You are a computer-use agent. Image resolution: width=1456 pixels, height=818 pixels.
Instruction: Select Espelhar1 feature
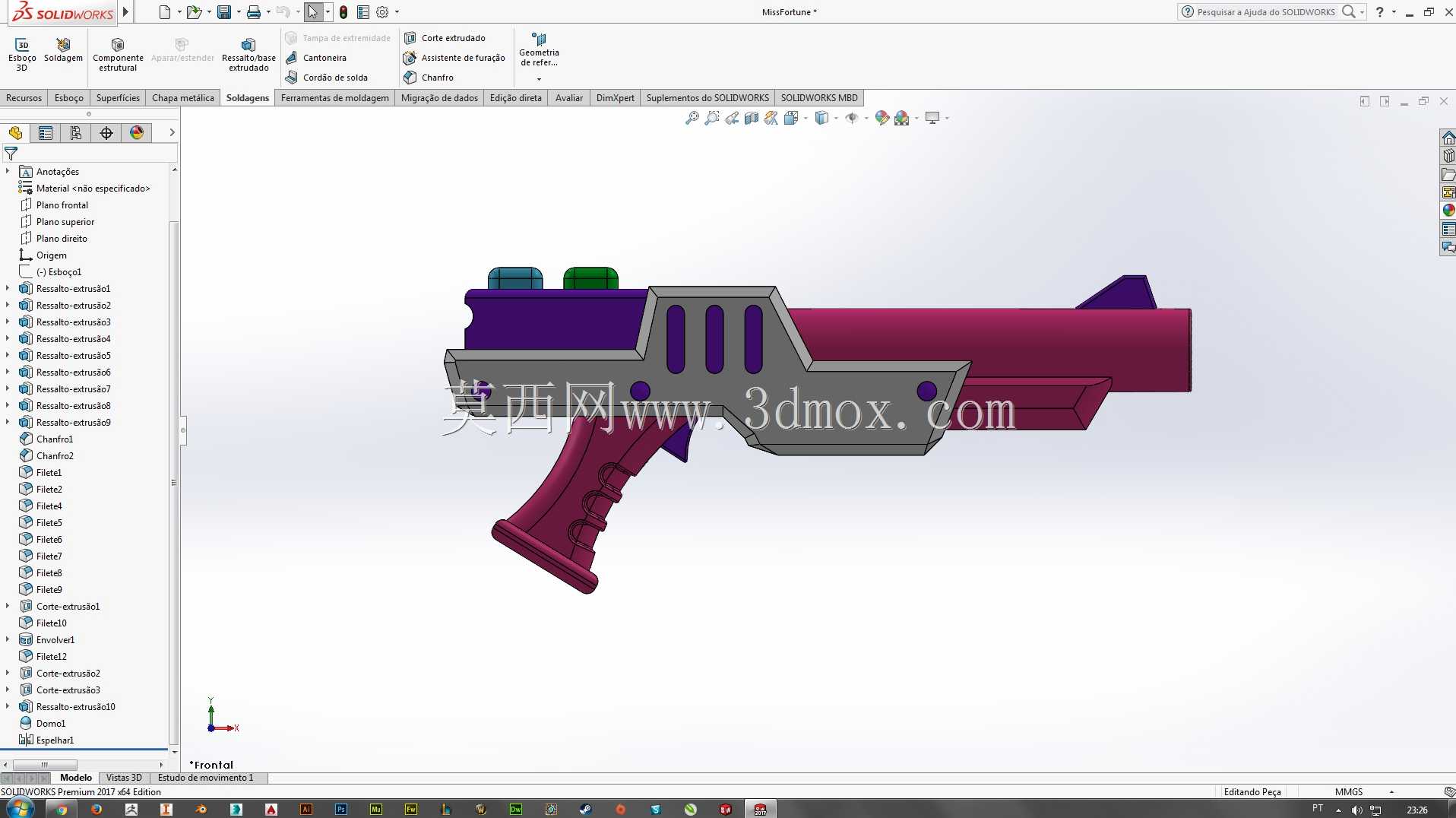(46, 740)
